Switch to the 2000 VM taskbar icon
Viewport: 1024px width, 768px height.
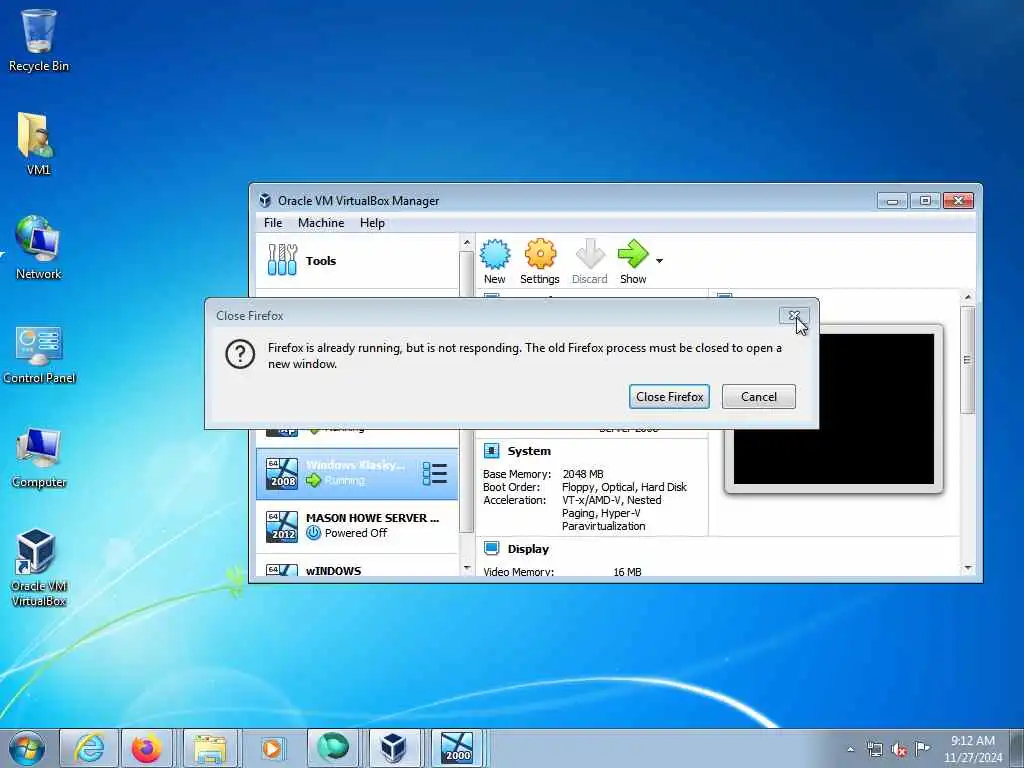456,748
